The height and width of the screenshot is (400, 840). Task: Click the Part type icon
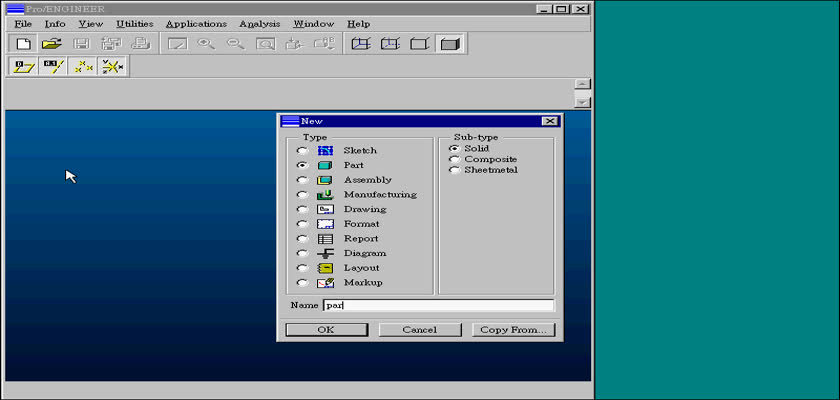point(325,165)
